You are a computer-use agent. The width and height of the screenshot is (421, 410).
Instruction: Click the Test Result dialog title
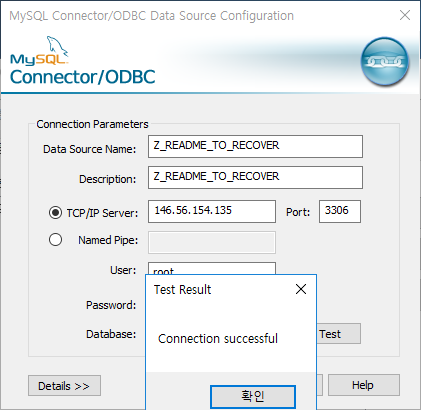(182, 290)
